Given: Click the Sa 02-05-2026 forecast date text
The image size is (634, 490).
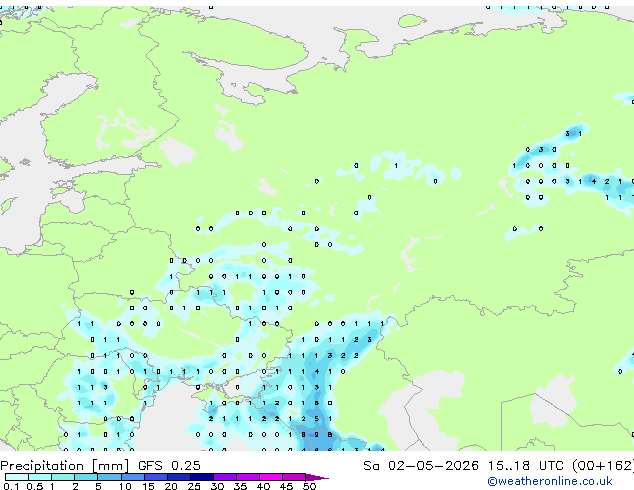Looking at the screenshot, I should (421, 466).
